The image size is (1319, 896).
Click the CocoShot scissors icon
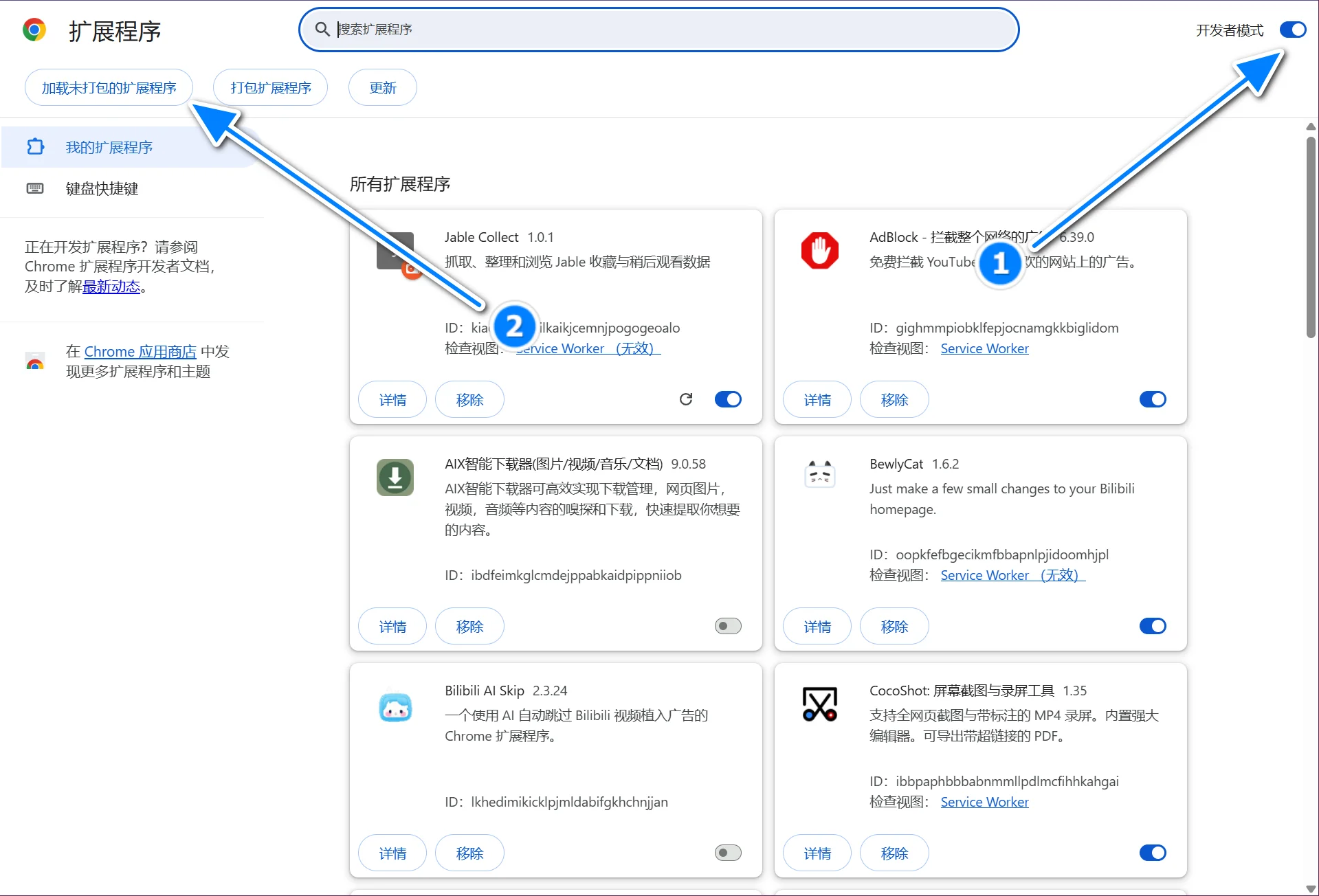(x=819, y=704)
